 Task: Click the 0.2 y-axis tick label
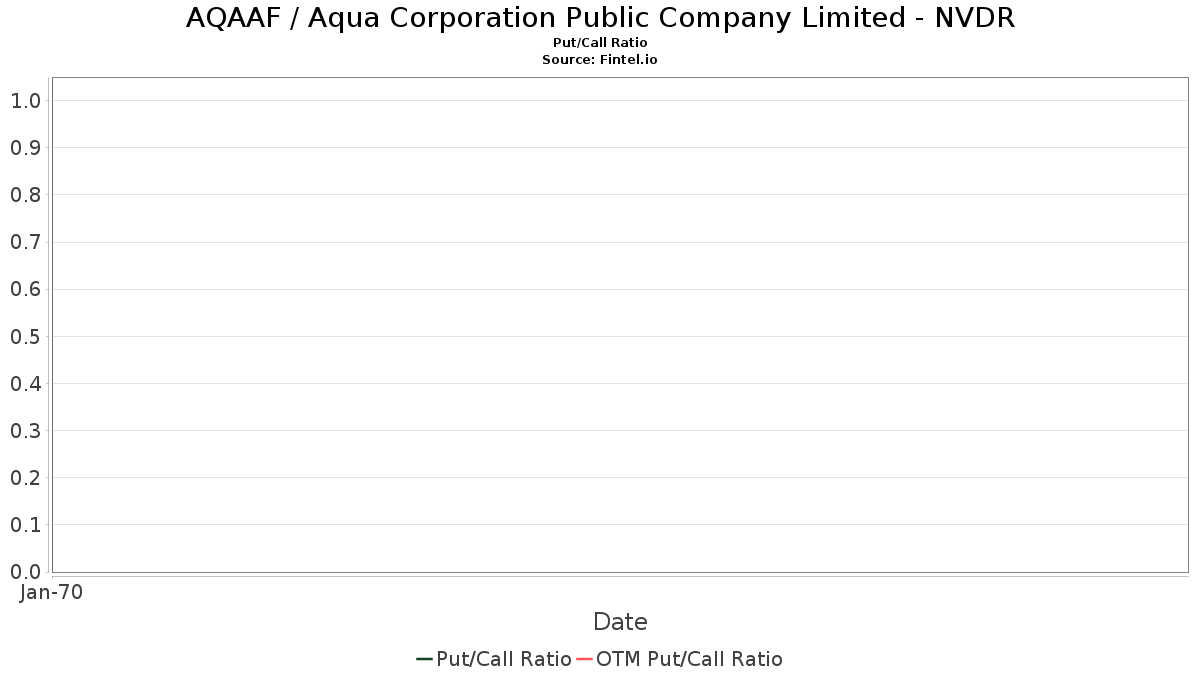25,478
